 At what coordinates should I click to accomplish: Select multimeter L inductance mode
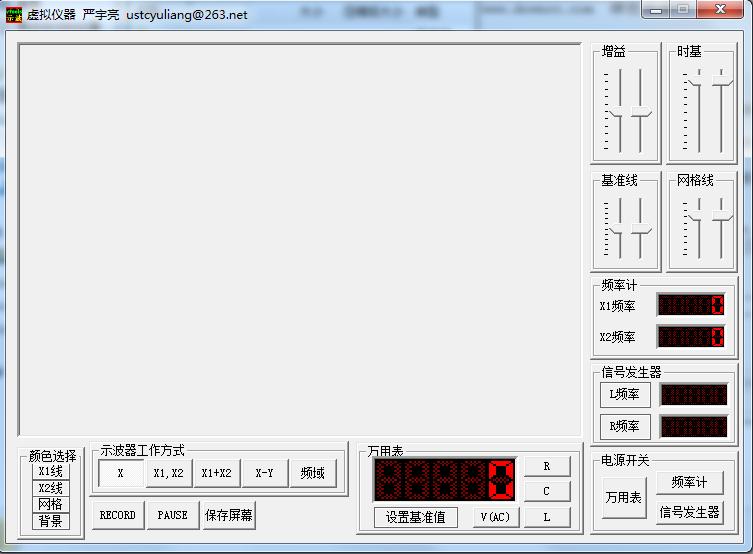coord(547,517)
